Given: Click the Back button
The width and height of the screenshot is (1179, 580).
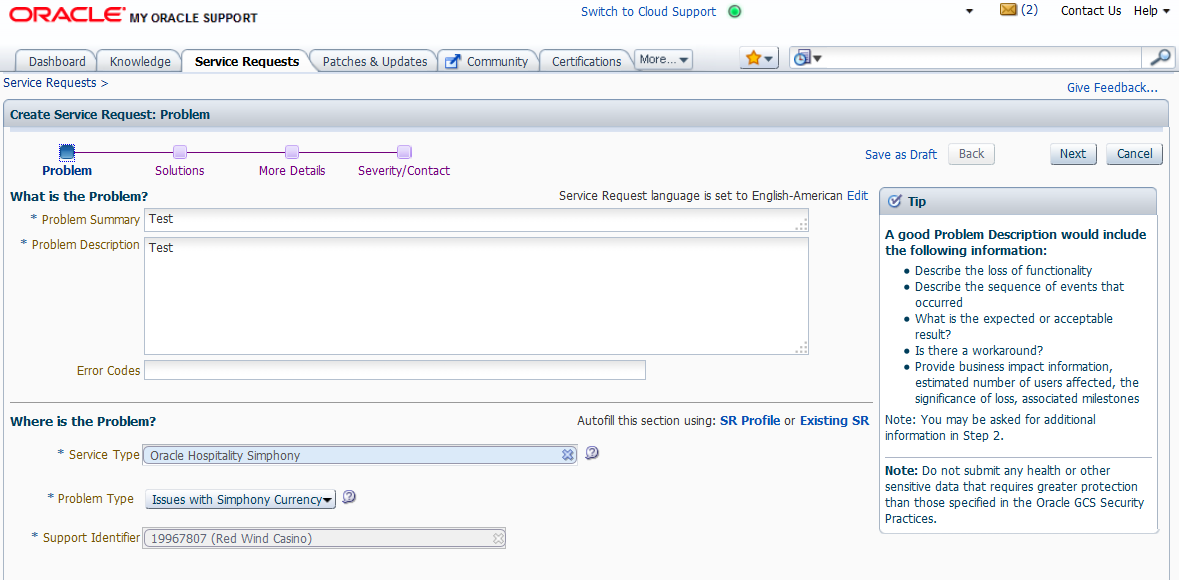Looking at the screenshot, I should coord(971,153).
